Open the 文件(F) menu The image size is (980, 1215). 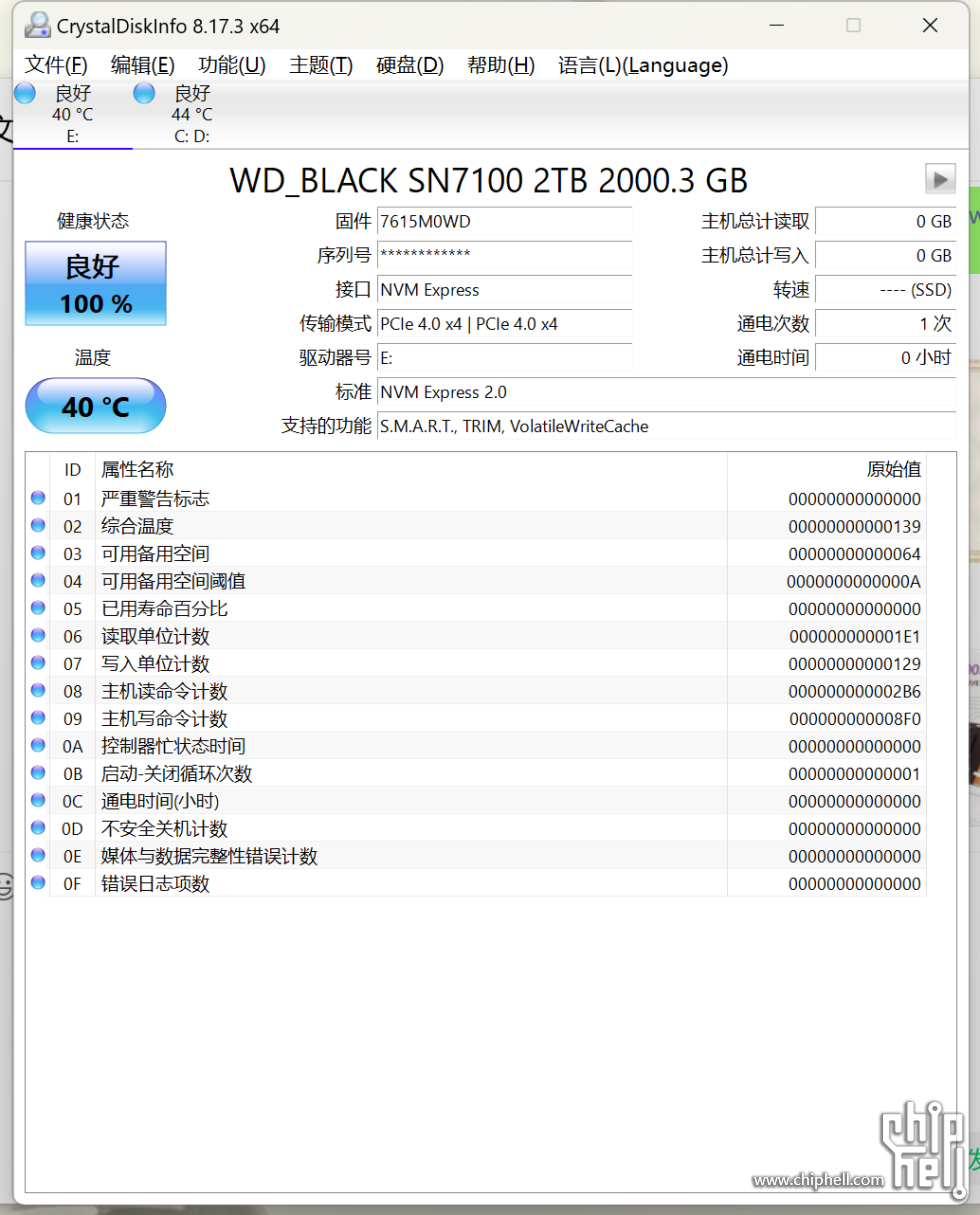click(x=56, y=65)
